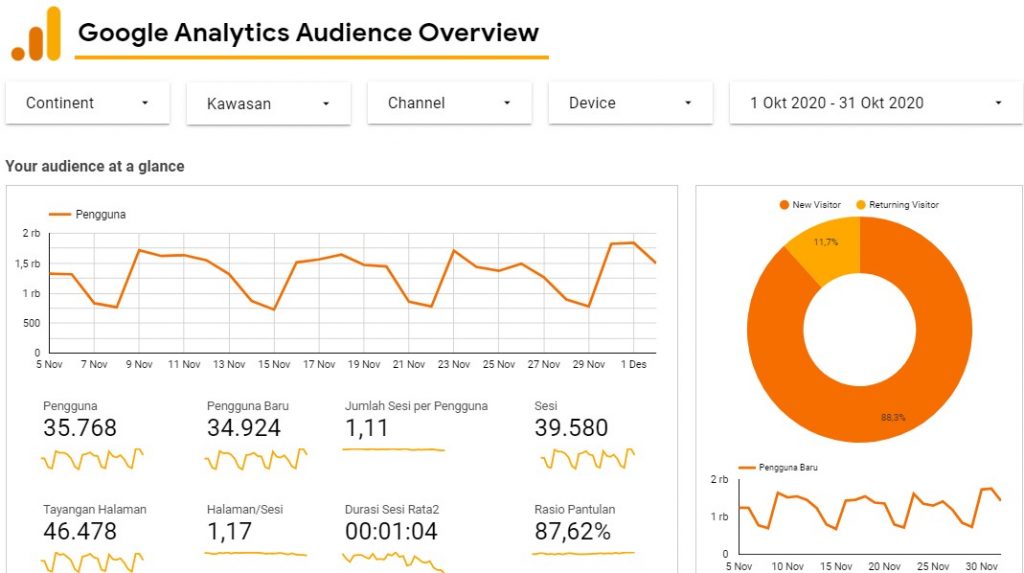The image size is (1024, 573).
Task: Click the sparkline under Durasi Sesi Rata2
Action: [394, 562]
